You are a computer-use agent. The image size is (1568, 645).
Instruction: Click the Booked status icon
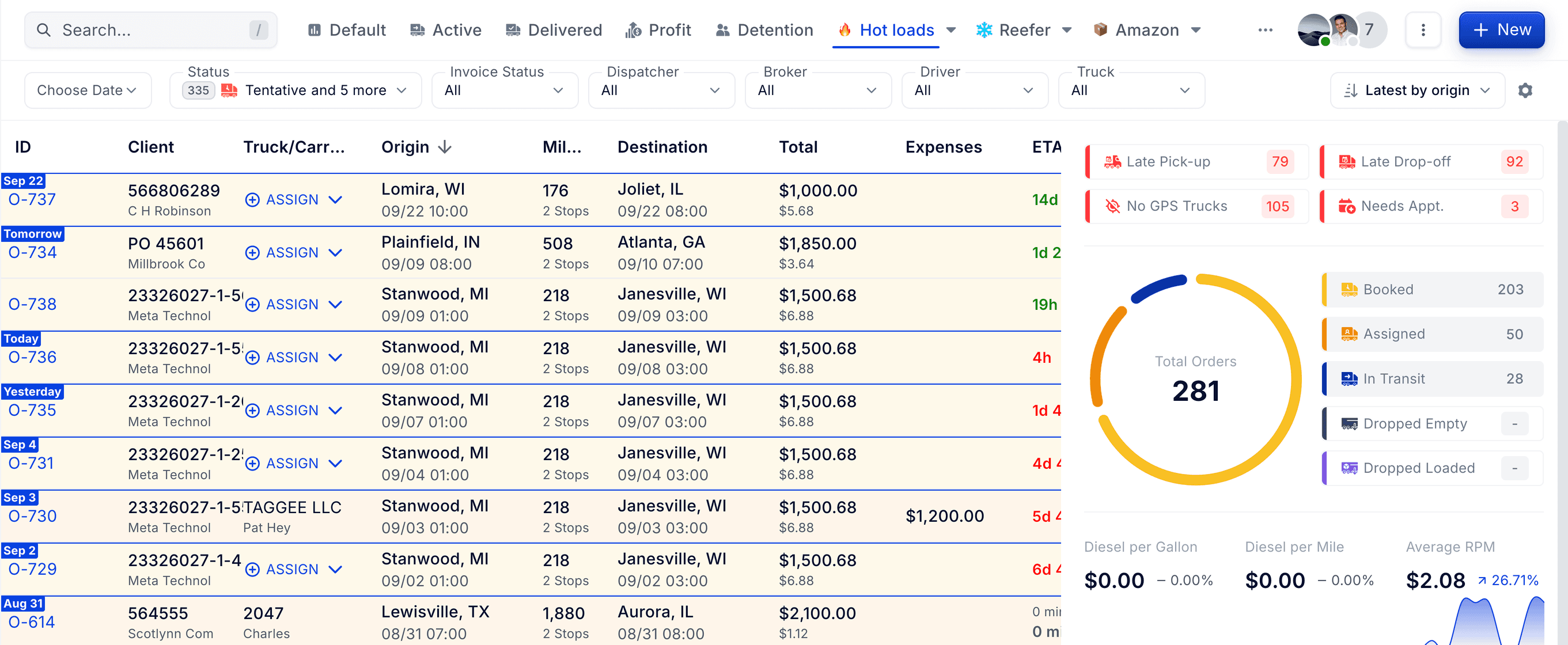1349,290
